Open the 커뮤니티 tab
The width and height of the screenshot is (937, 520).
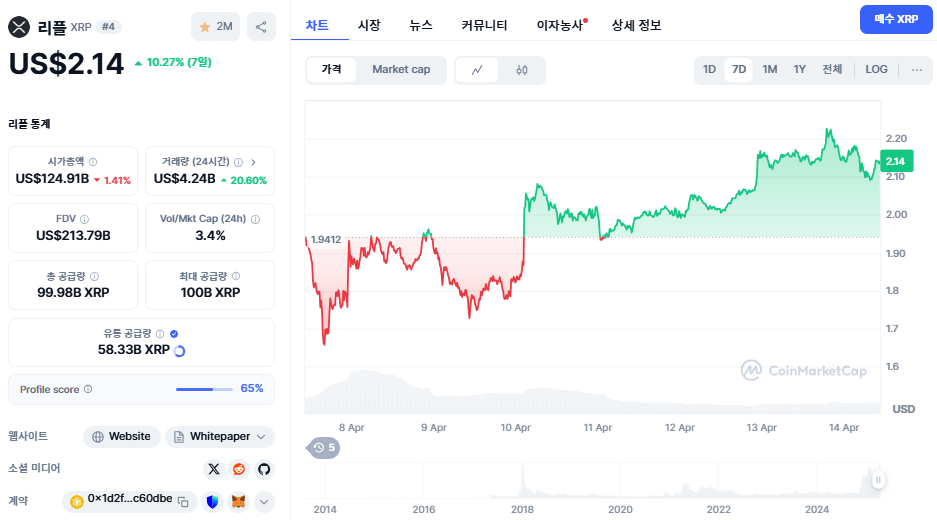(x=484, y=25)
